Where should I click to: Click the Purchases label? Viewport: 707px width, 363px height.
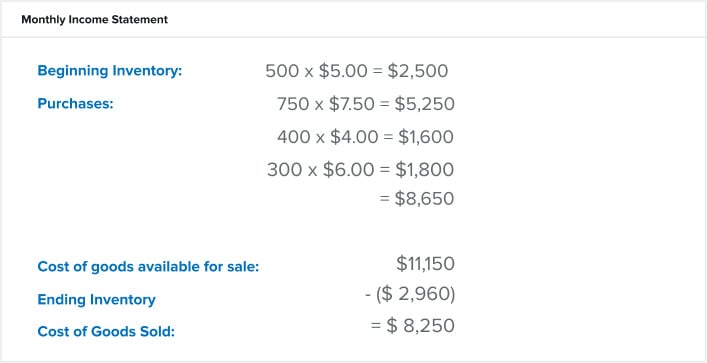(75, 104)
